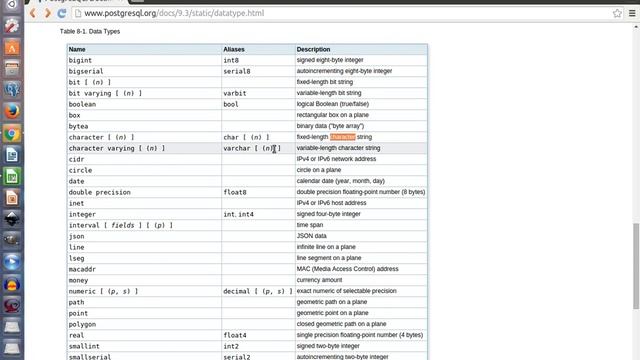Bookmark this page with the star icon
This screenshot has width=640, height=360.
coord(617,13)
